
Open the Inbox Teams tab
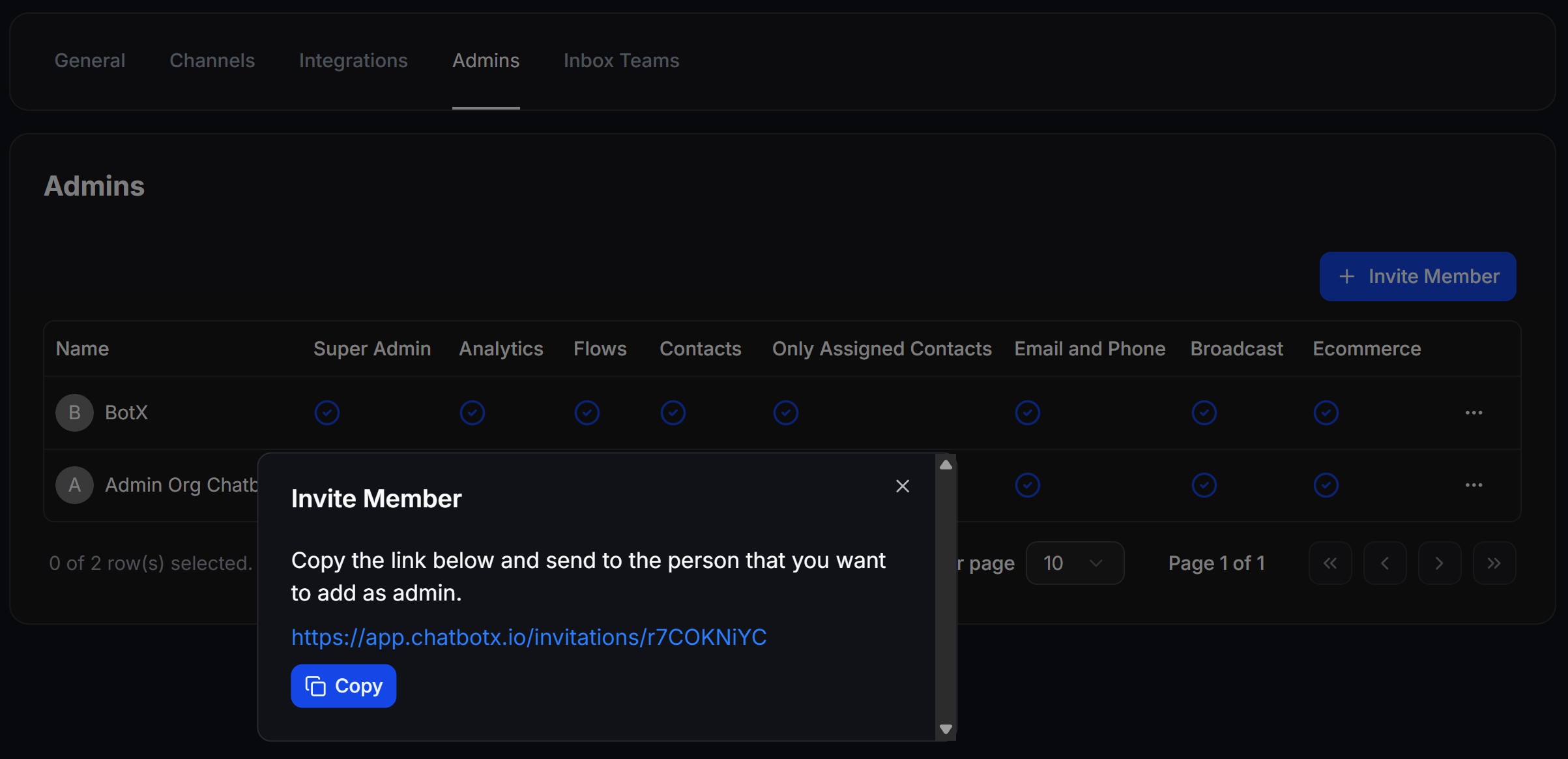[x=621, y=61]
